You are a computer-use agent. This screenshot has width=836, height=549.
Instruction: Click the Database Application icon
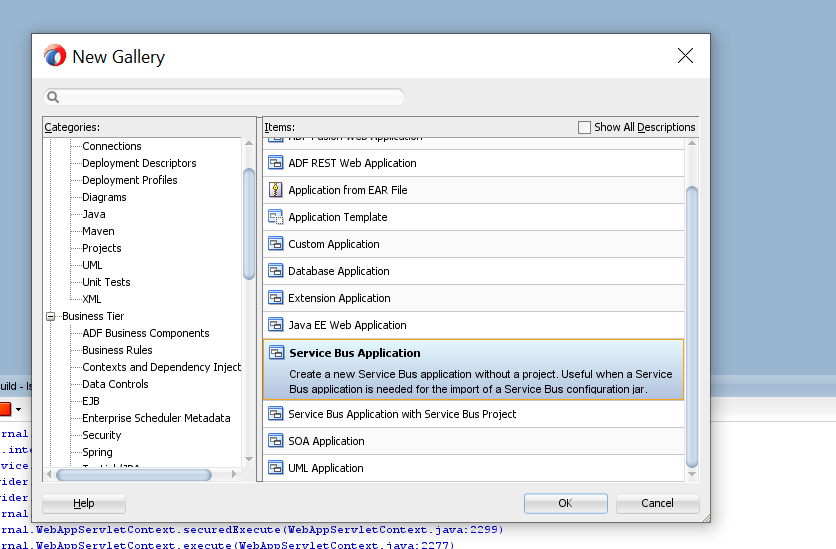click(x=276, y=271)
